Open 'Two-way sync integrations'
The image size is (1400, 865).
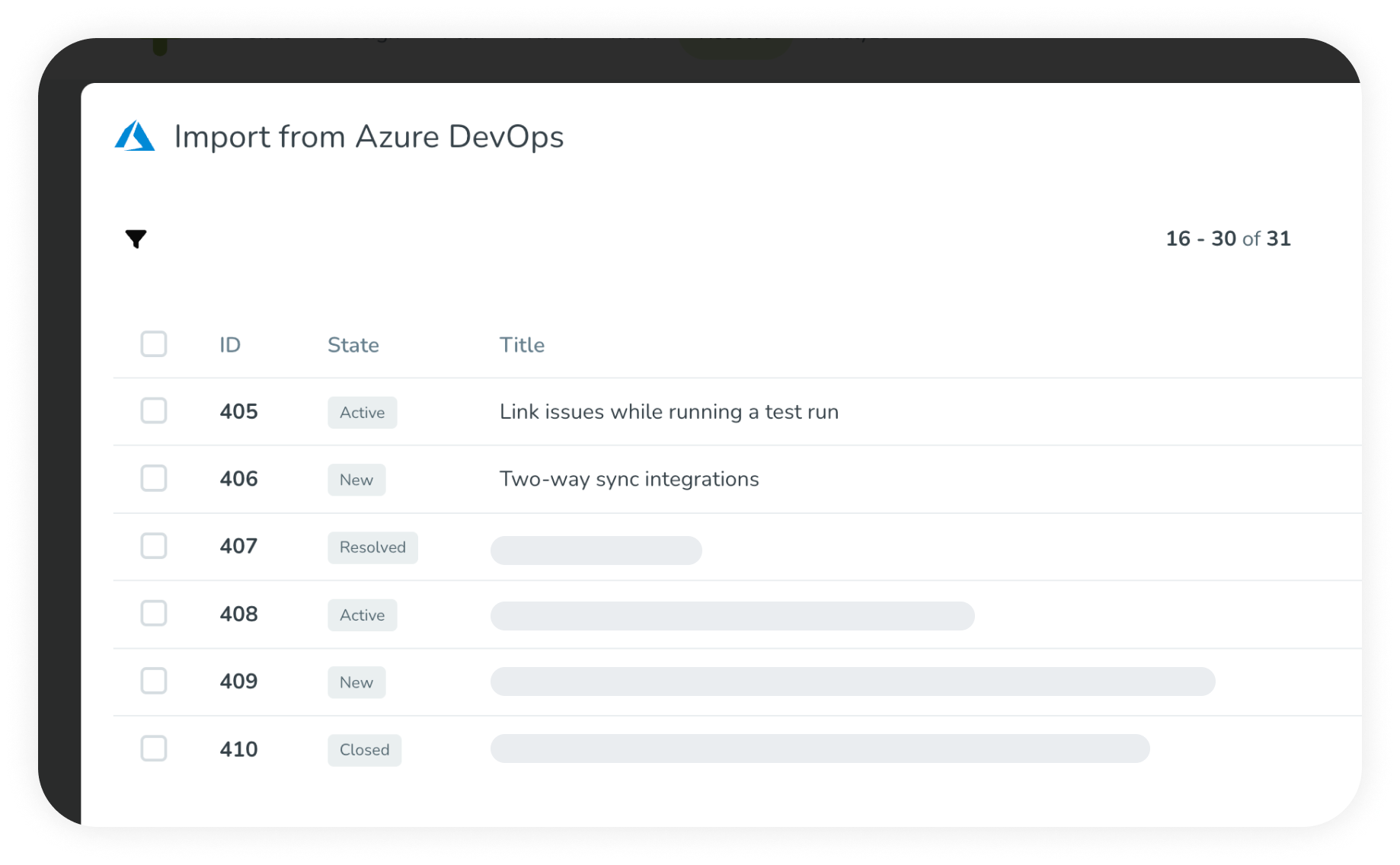pos(628,478)
